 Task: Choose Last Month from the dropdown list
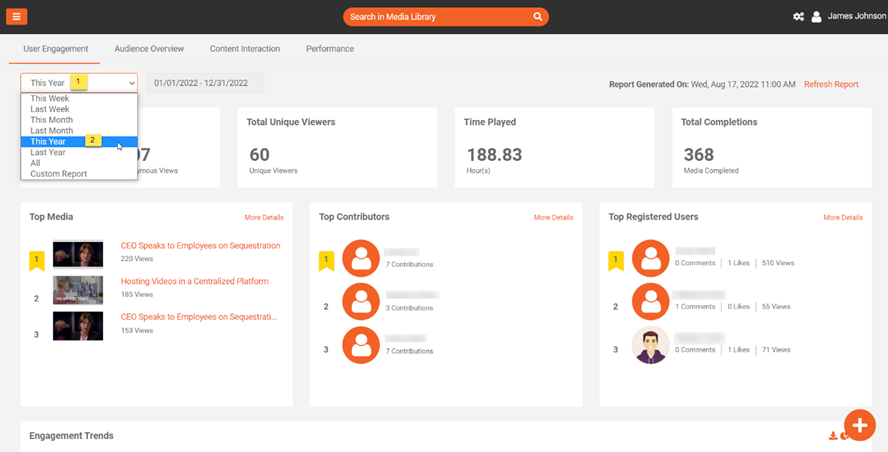(x=52, y=131)
